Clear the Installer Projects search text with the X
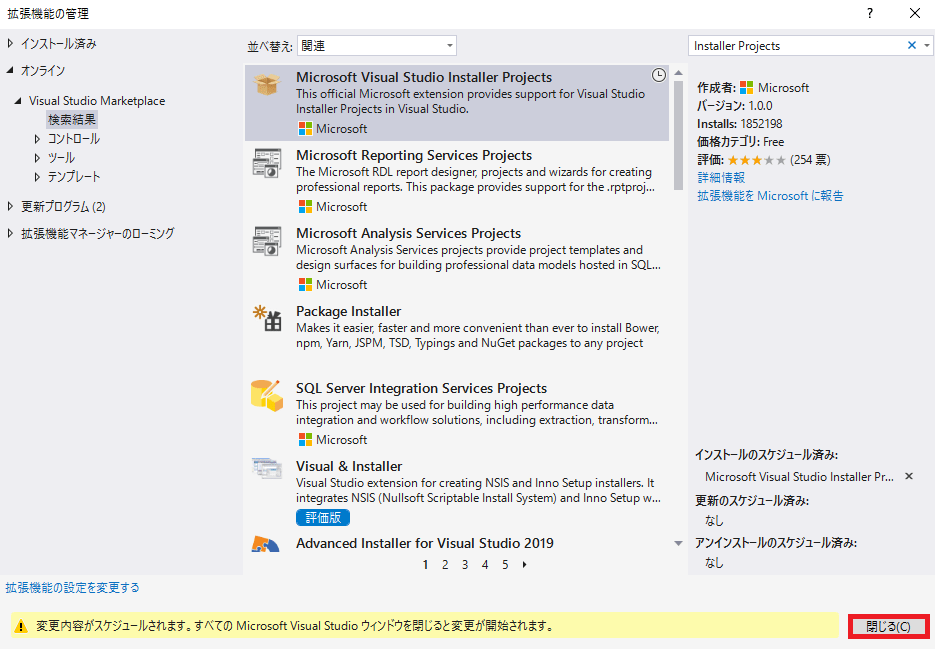Image resolution: width=935 pixels, height=649 pixels. tap(912, 45)
